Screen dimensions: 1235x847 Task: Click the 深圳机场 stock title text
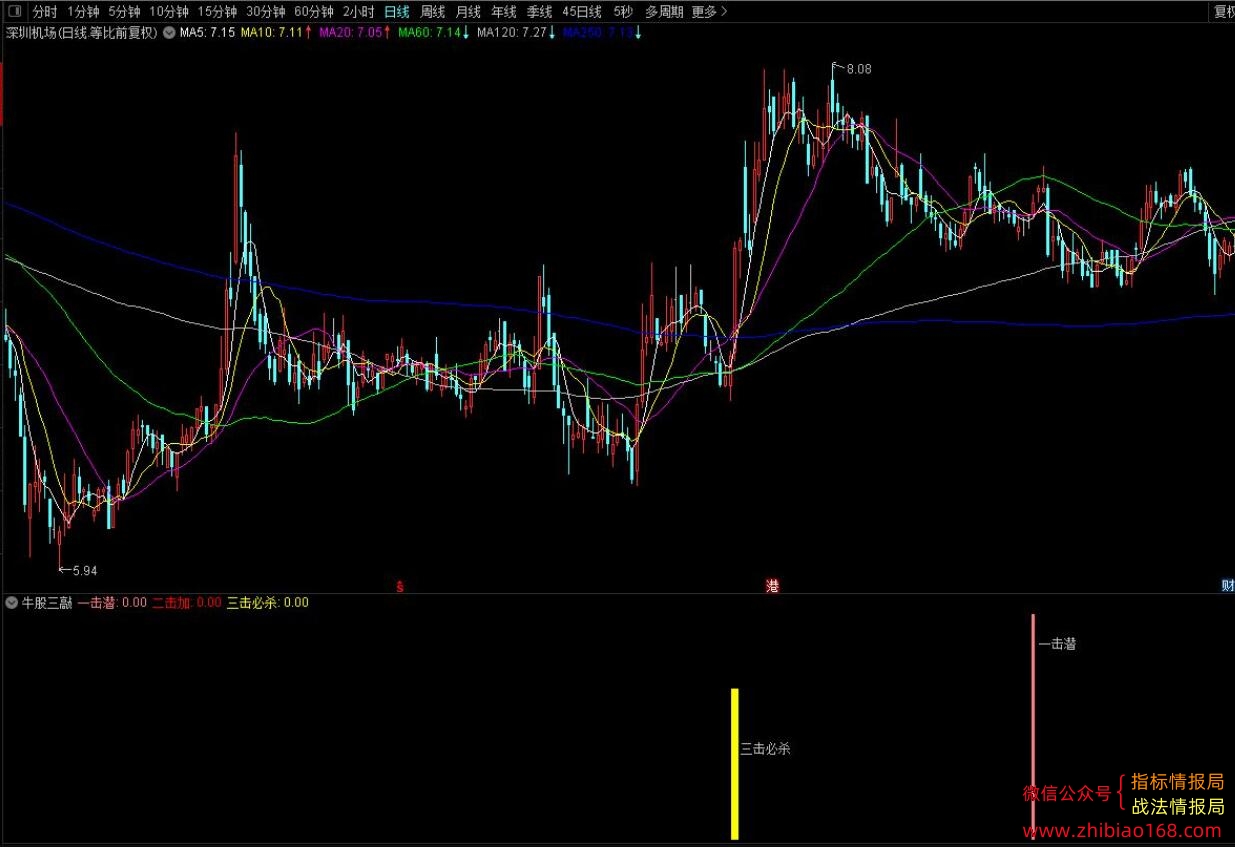pos(82,33)
